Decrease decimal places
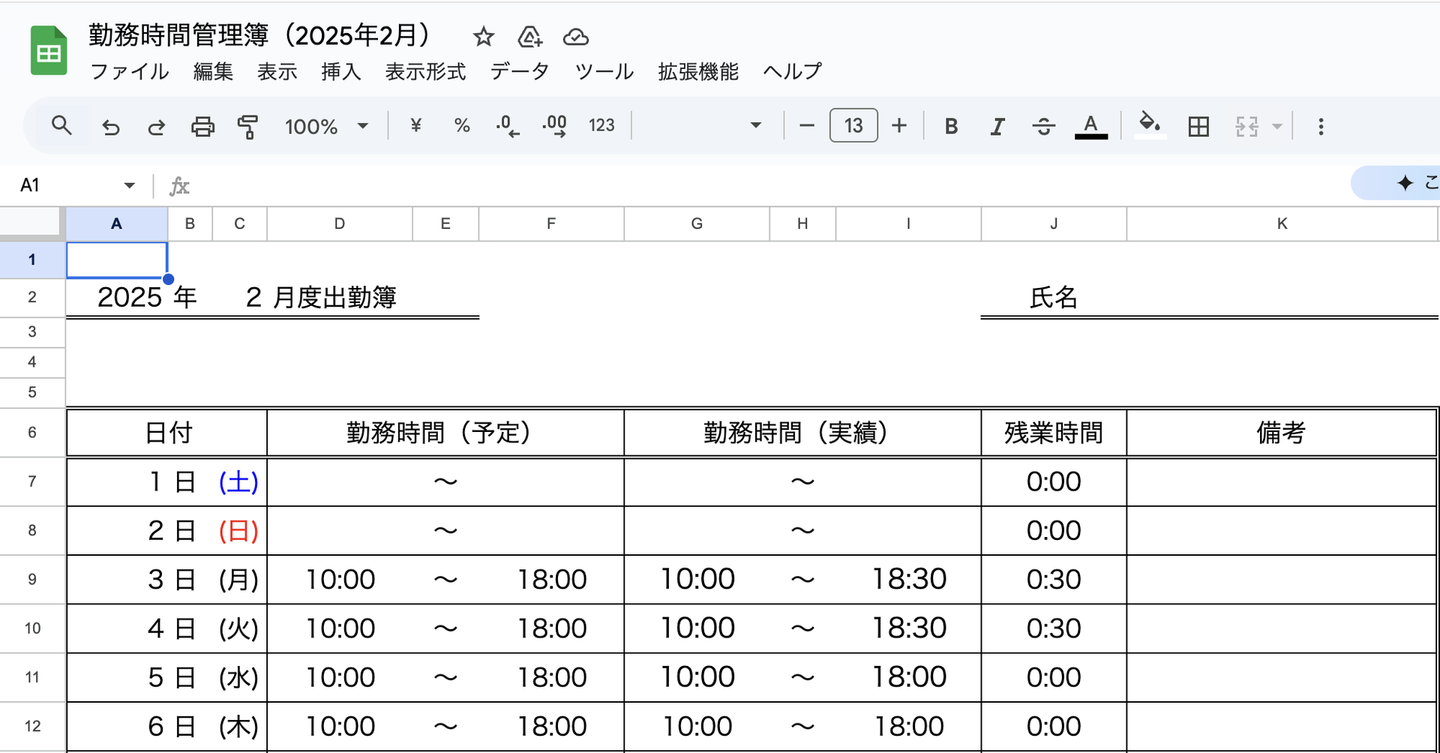The height and width of the screenshot is (753, 1440). tap(508, 126)
